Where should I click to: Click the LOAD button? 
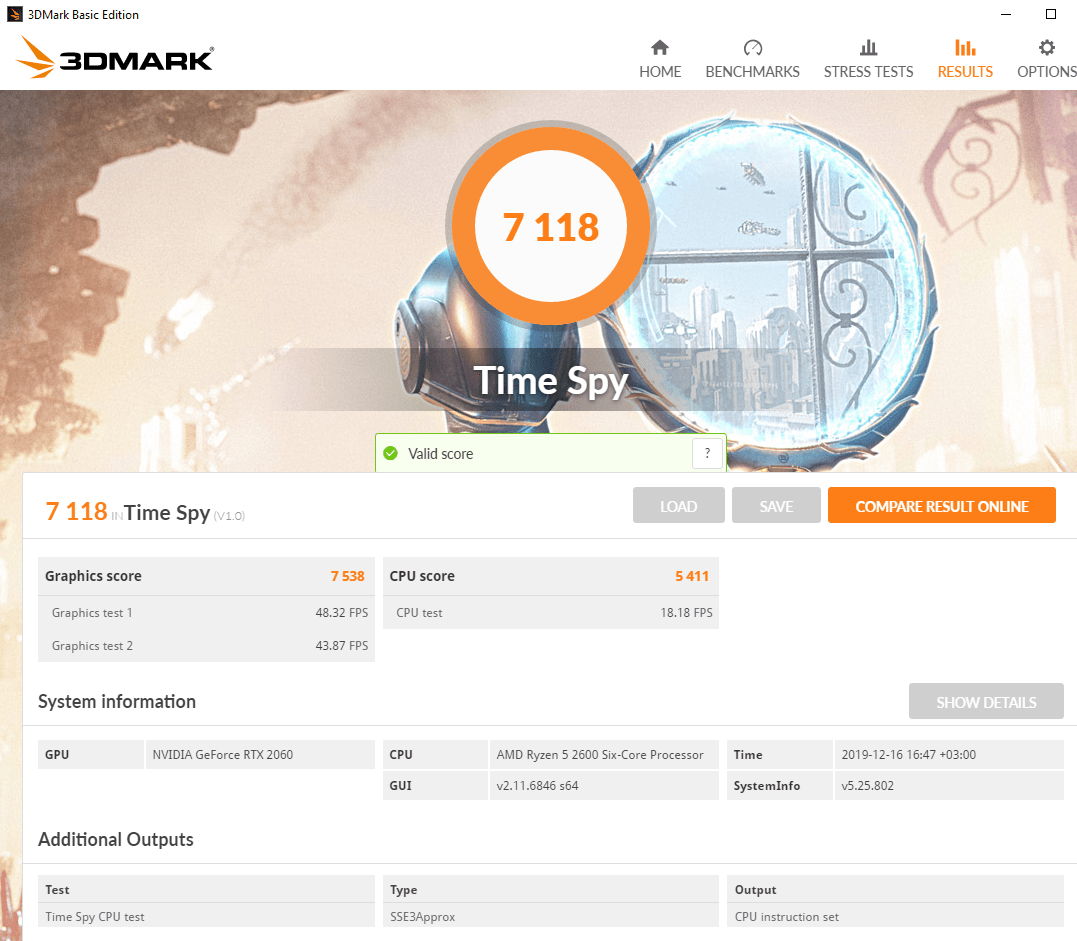pyautogui.click(x=679, y=506)
